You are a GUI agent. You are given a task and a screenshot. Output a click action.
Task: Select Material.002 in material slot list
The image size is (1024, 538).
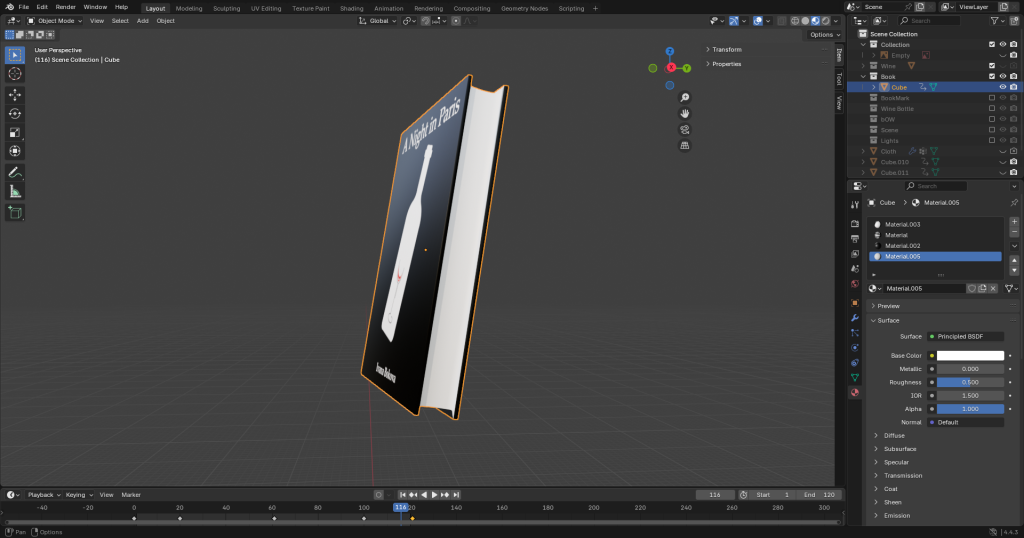(902, 245)
